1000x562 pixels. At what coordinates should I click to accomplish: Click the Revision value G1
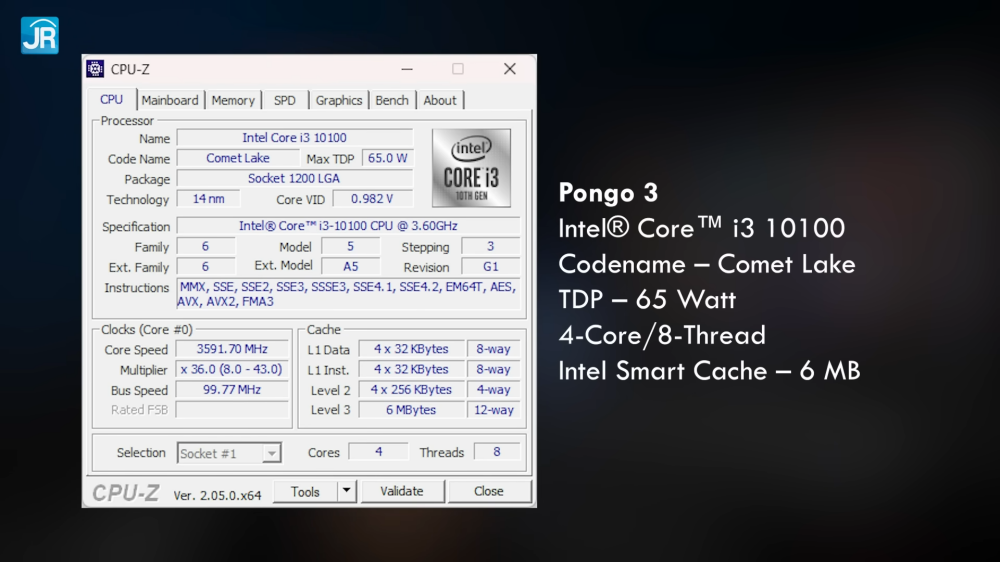[490, 267]
